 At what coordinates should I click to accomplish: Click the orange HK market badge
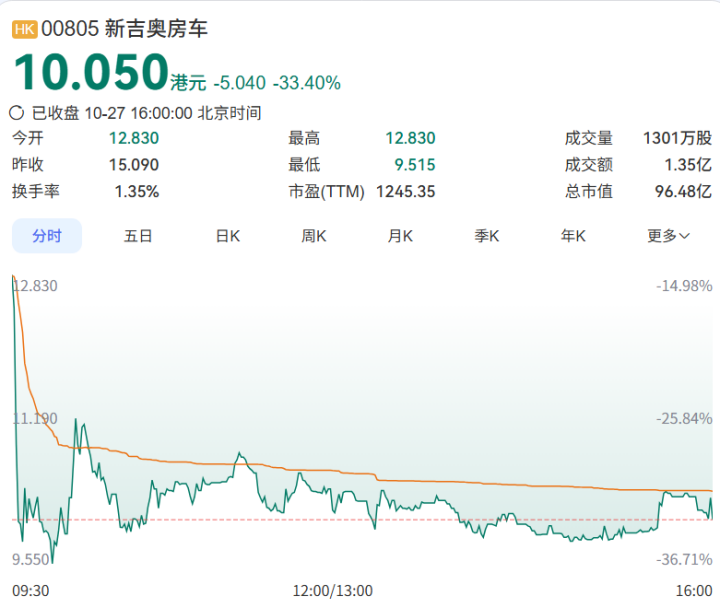[25, 29]
